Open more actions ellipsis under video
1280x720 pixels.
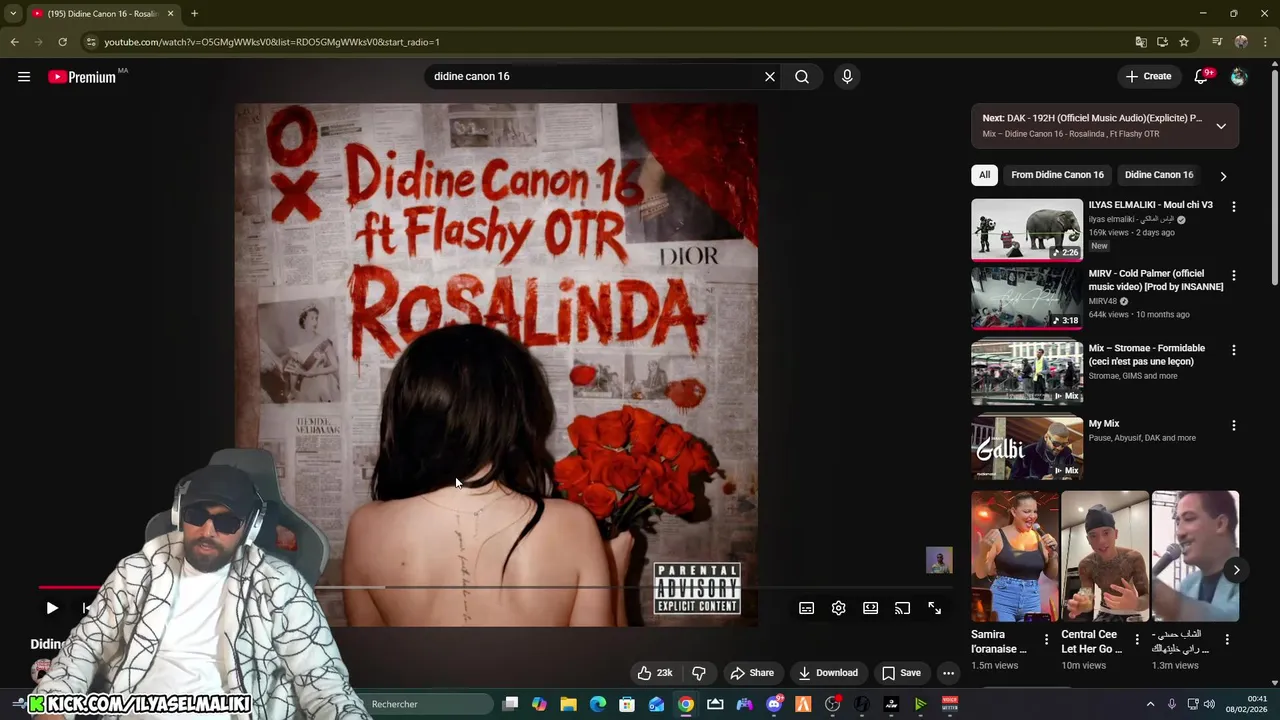948,673
